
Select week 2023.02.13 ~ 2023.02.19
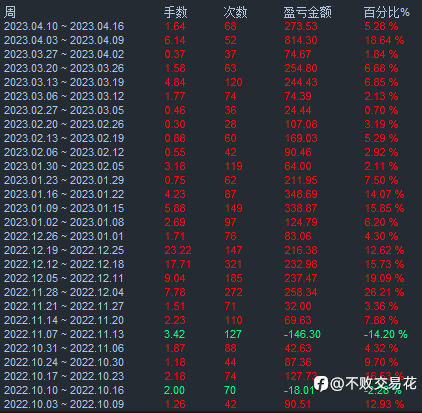point(64,138)
